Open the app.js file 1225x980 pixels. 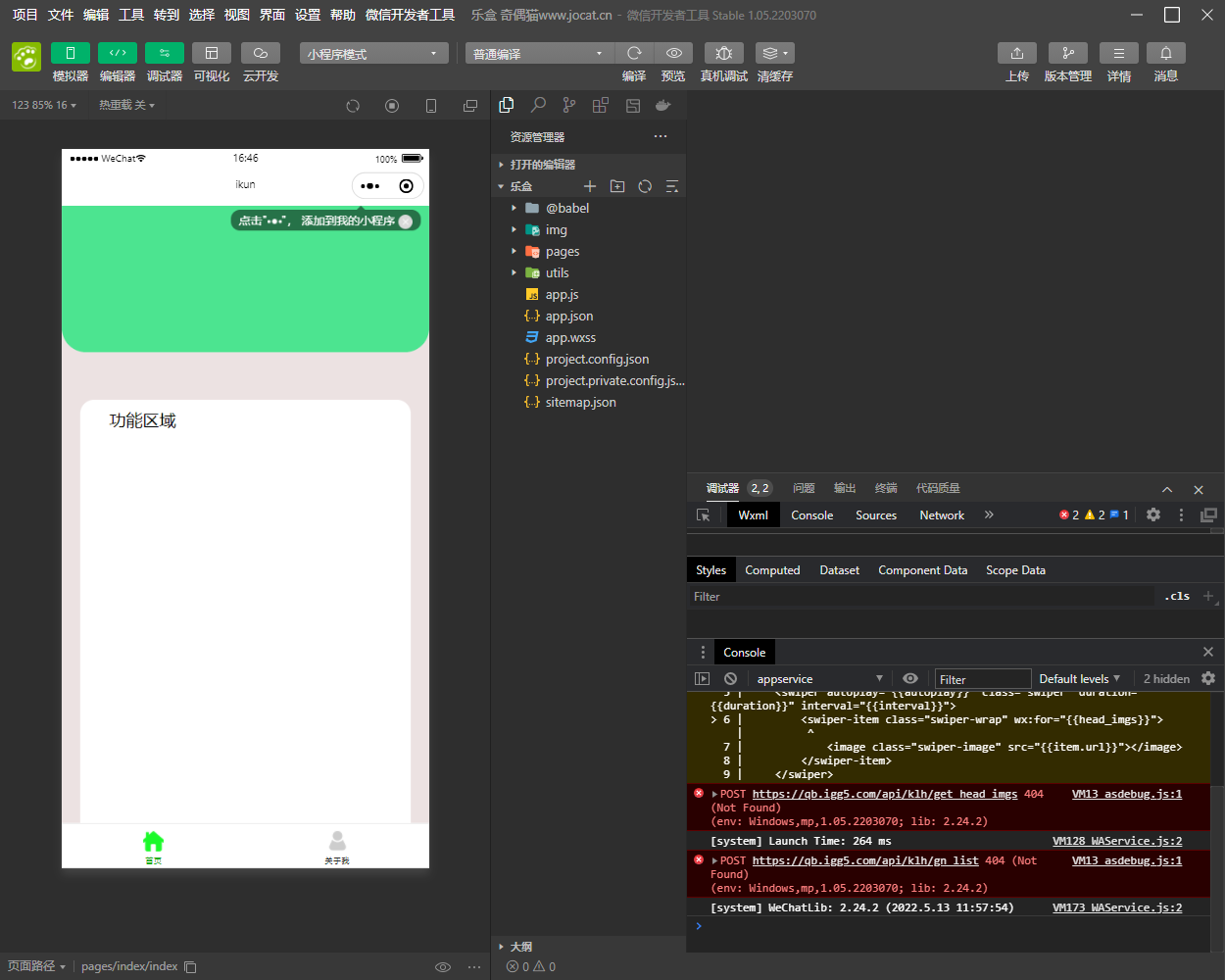[588, 294]
